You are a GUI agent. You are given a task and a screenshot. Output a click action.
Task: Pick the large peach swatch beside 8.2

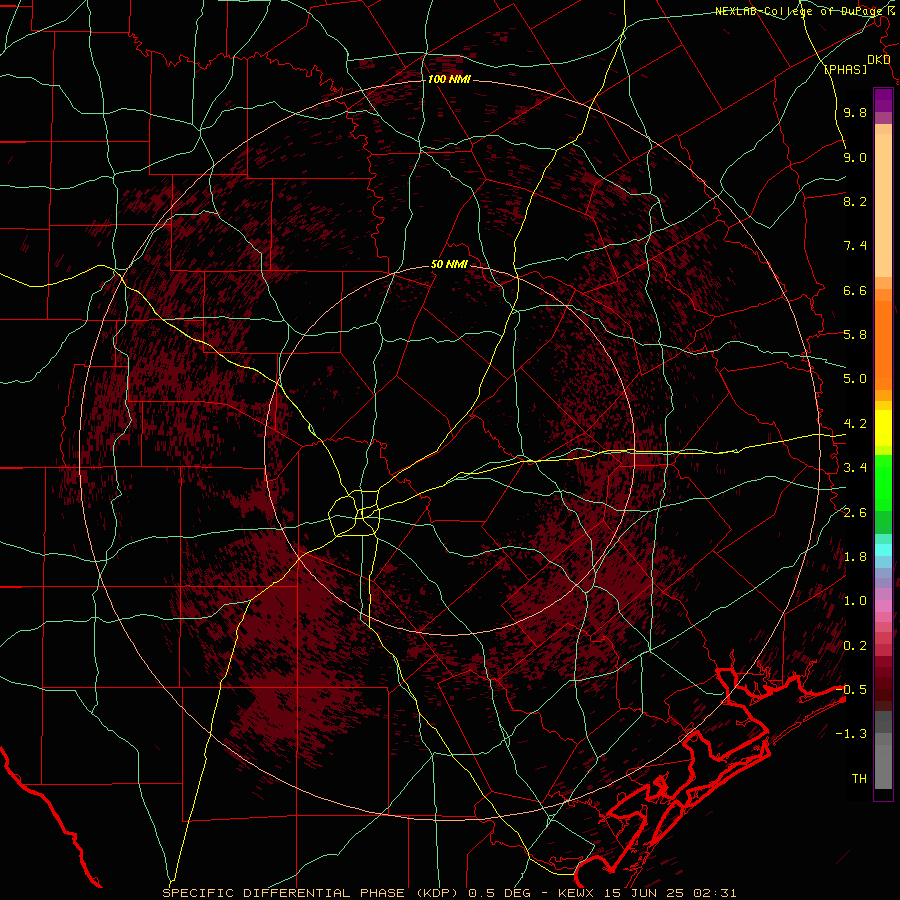883,205
